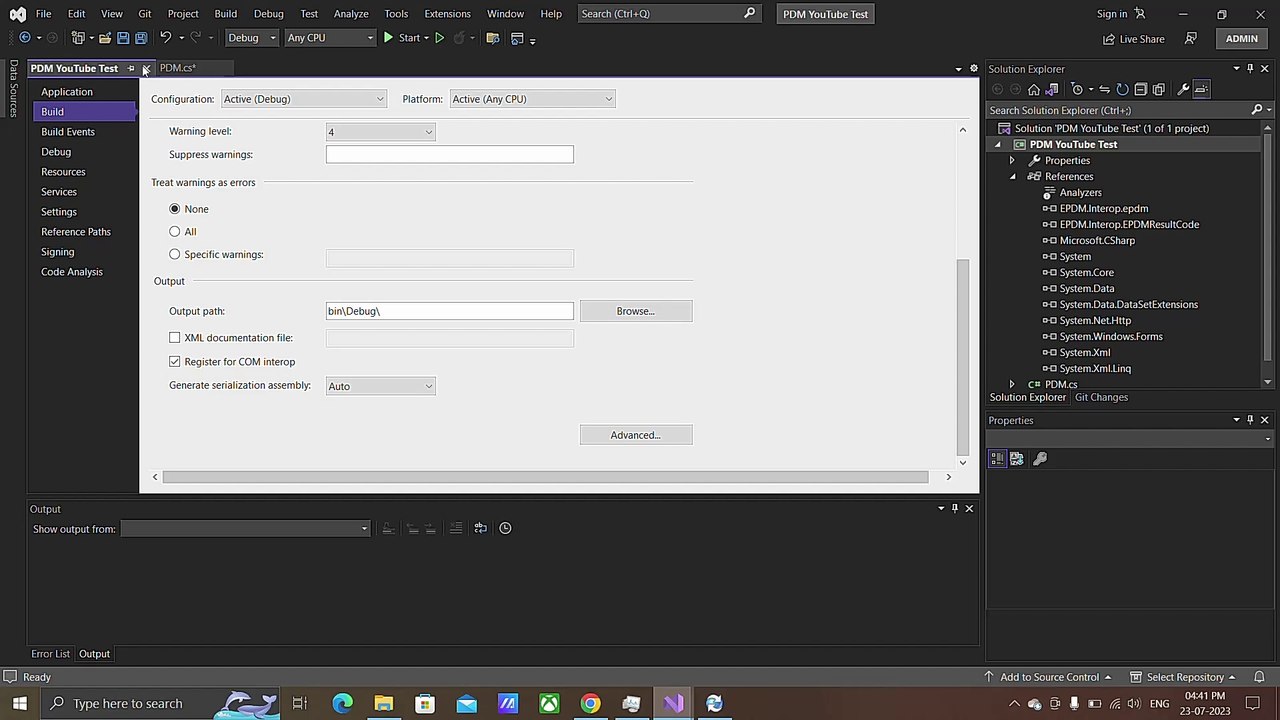Open the Project menu
The width and height of the screenshot is (1280, 720).
[183, 14]
